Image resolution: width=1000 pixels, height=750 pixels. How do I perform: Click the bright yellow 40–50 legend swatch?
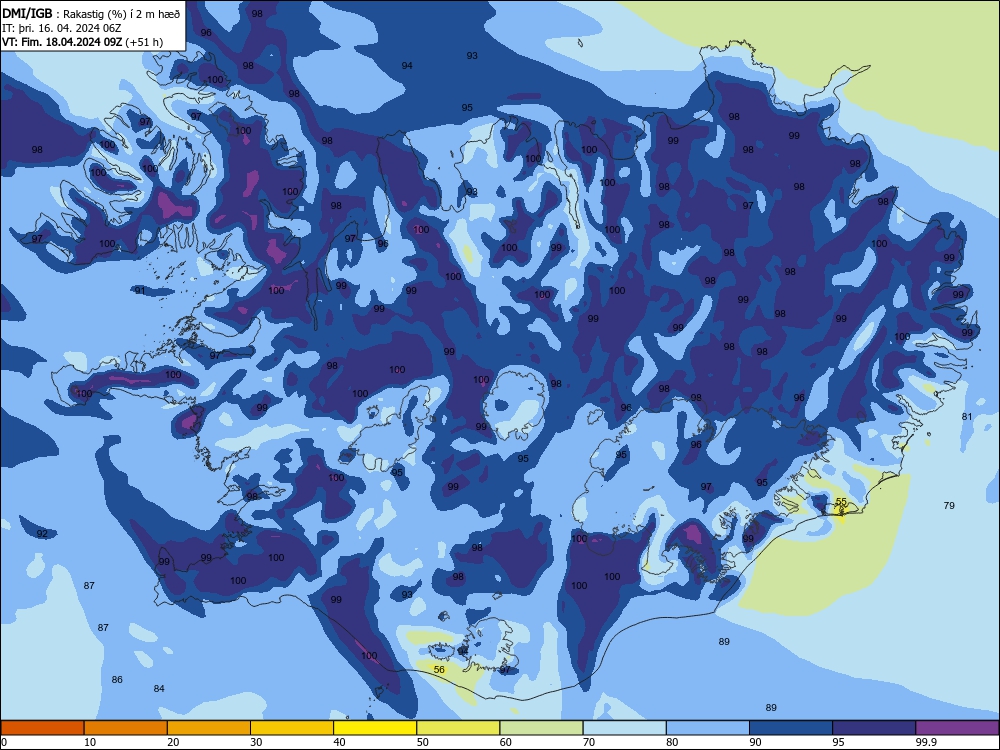[375, 728]
